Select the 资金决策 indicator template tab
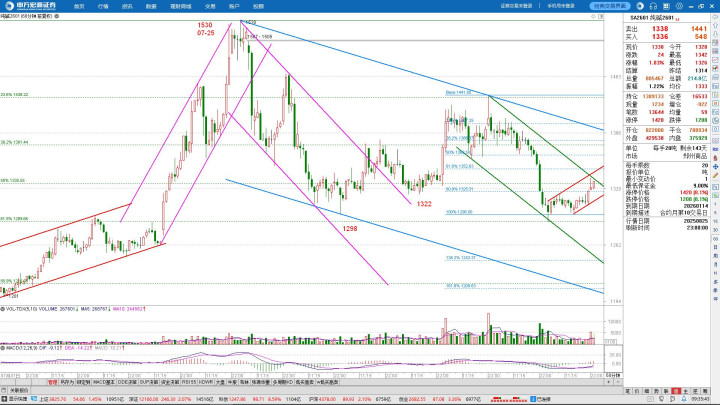This screenshot has width=720, height=405. click(x=170, y=382)
